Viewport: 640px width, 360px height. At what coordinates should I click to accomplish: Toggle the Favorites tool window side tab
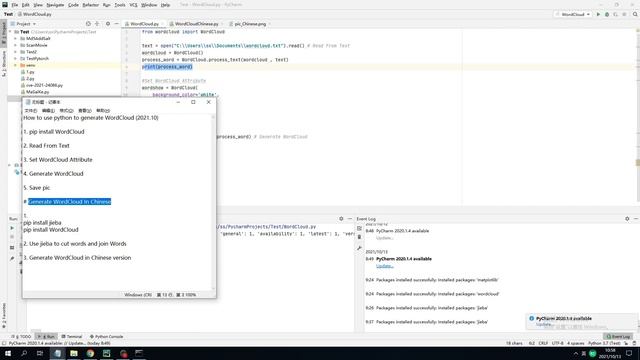pos(4,316)
